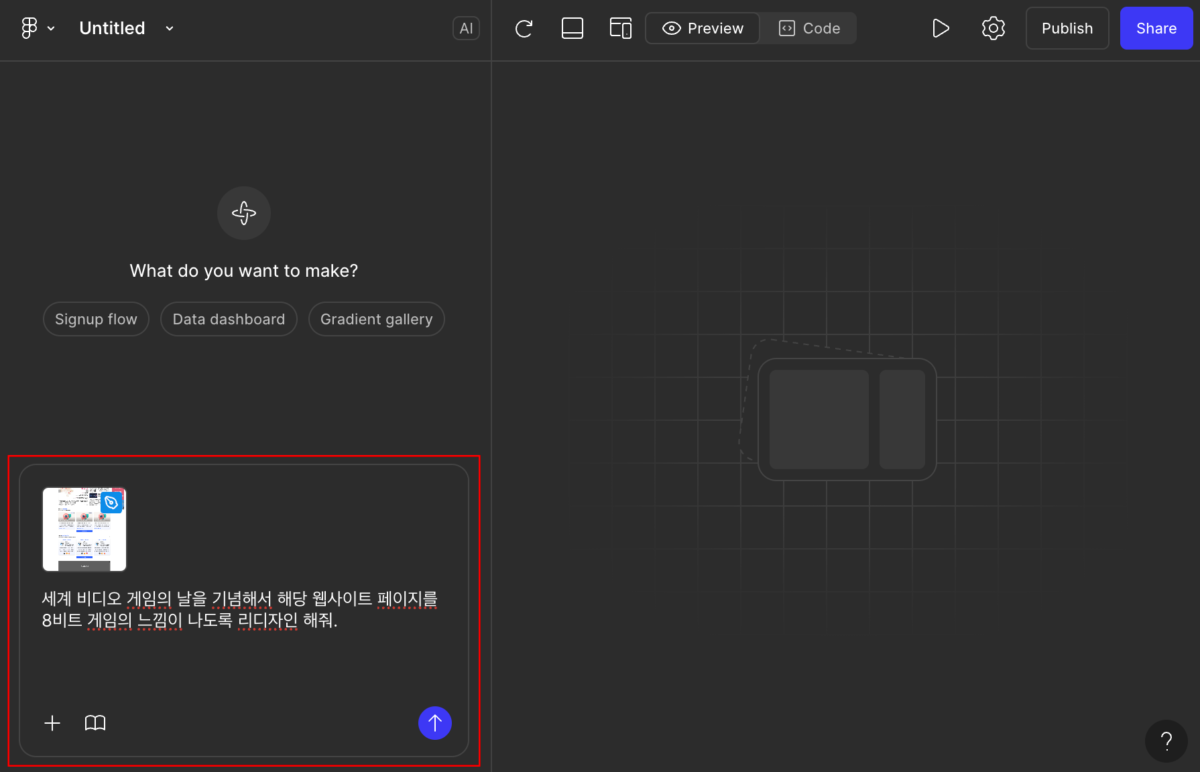Screen dimensions: 1200x772
Task: Open the Figma main menu icon
Action: click(x=30, y=28)
